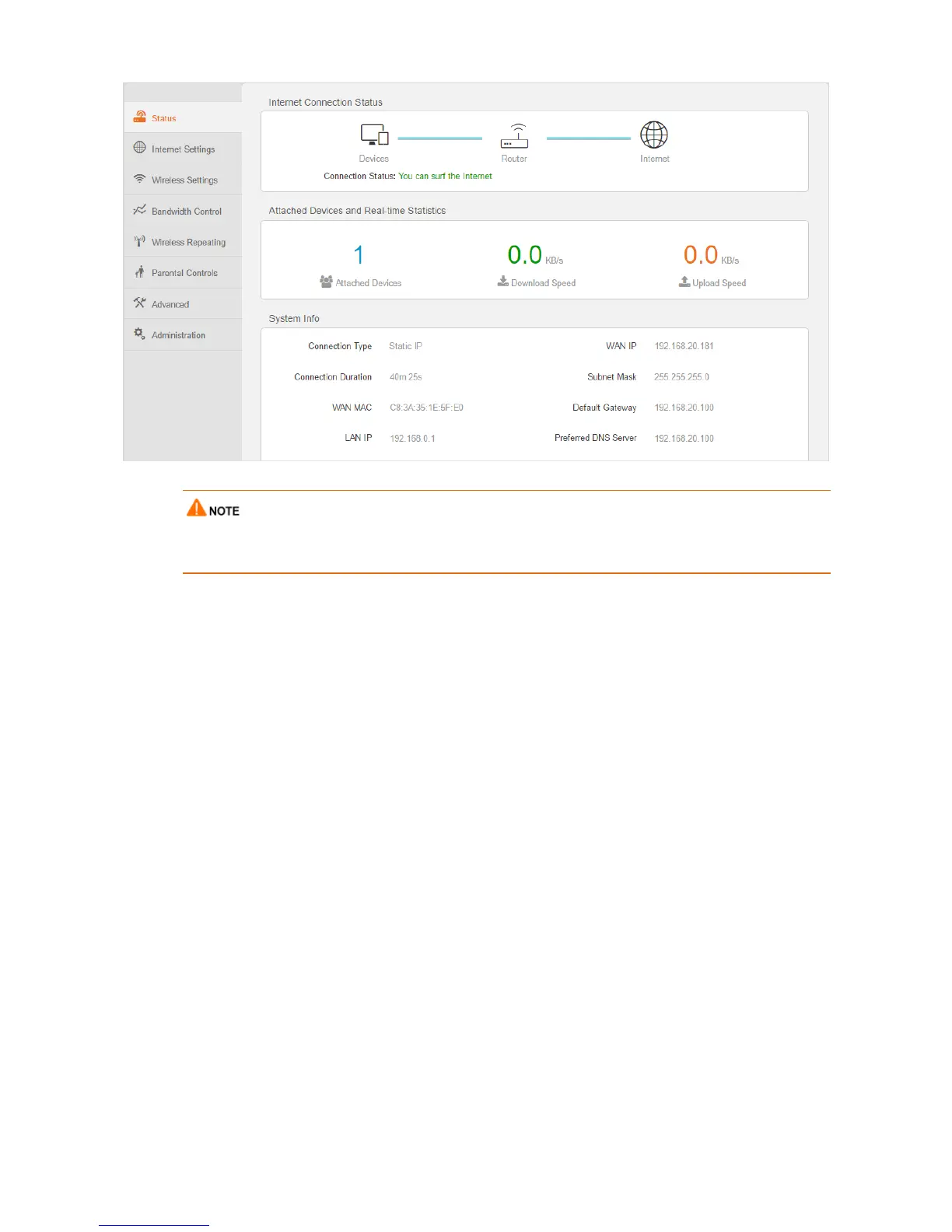The height and width of the screenshot is (1232, 952).
Task: Click the underlined link at page bottom
Action: click(x=154, y=1224)
